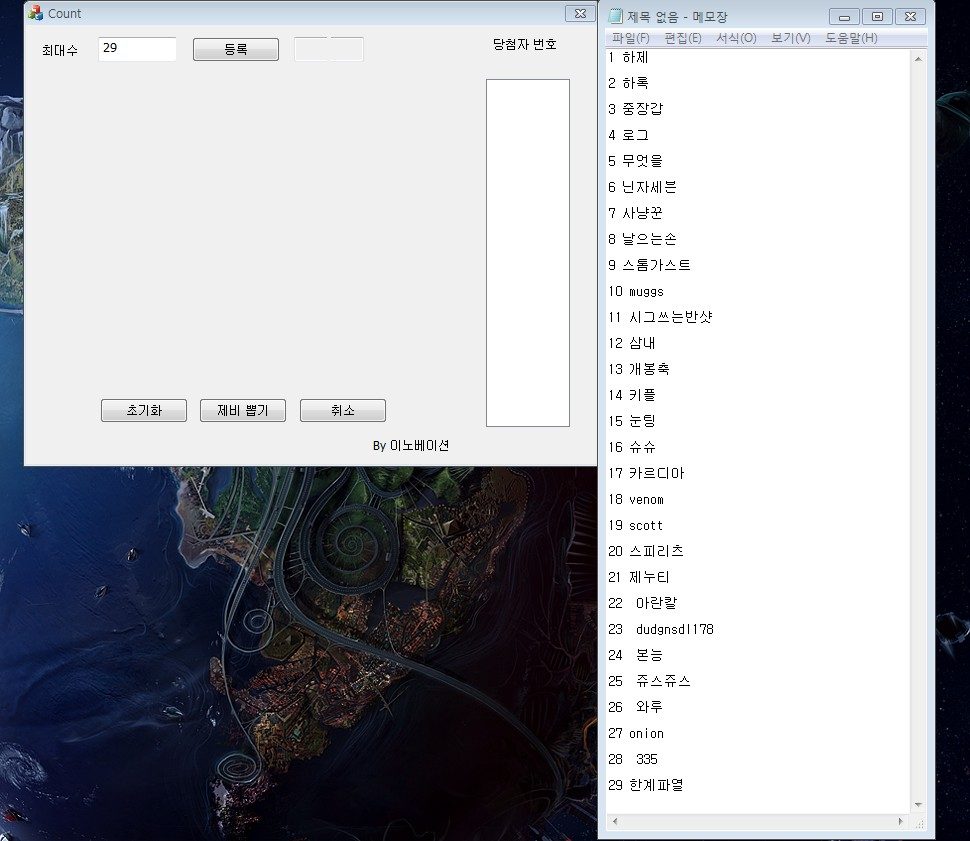Click the 당첨자 번호 list box
The image size is (970, 841).
pyautogui.click(x=528, y=252)
